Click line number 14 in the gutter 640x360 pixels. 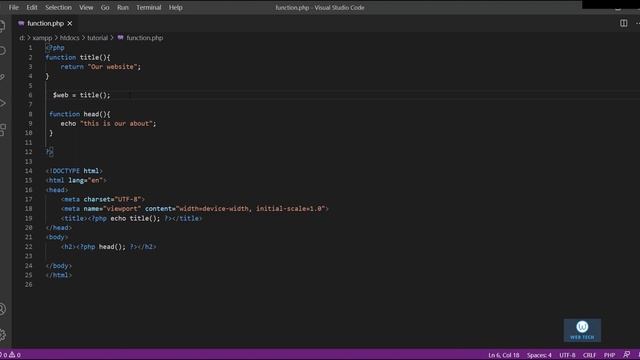click(28, 171)
